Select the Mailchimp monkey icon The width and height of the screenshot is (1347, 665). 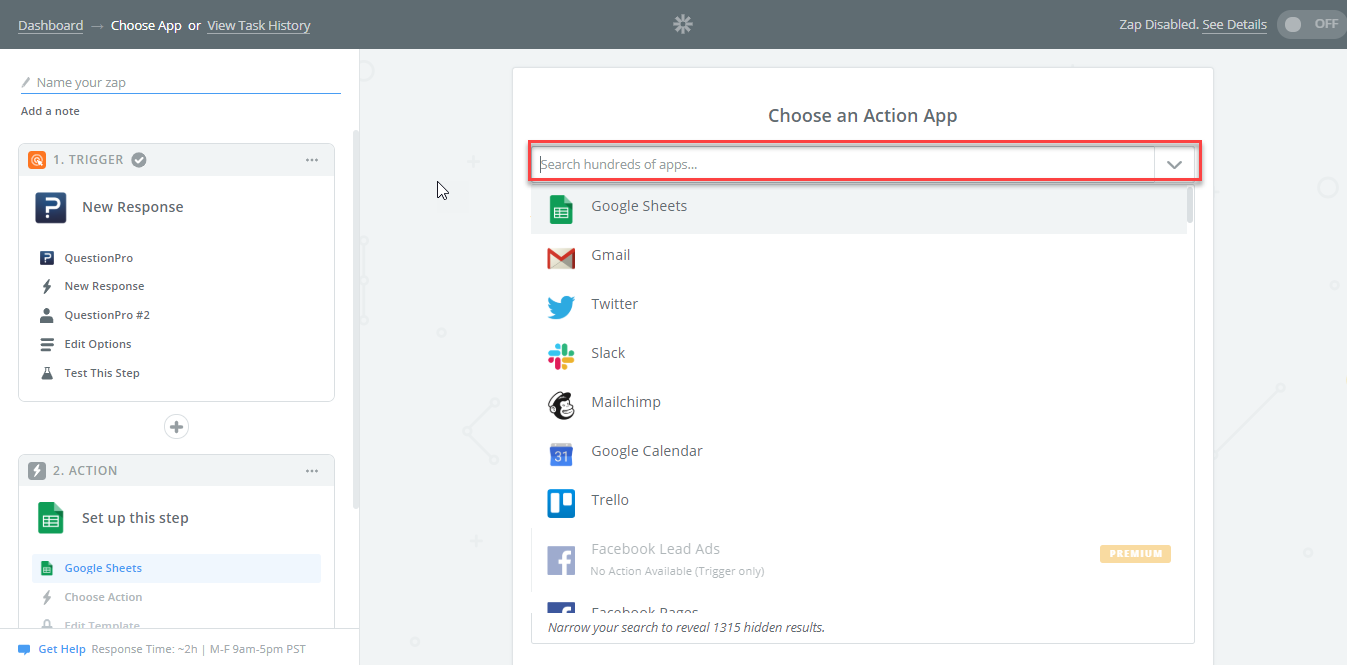(561, 405)
